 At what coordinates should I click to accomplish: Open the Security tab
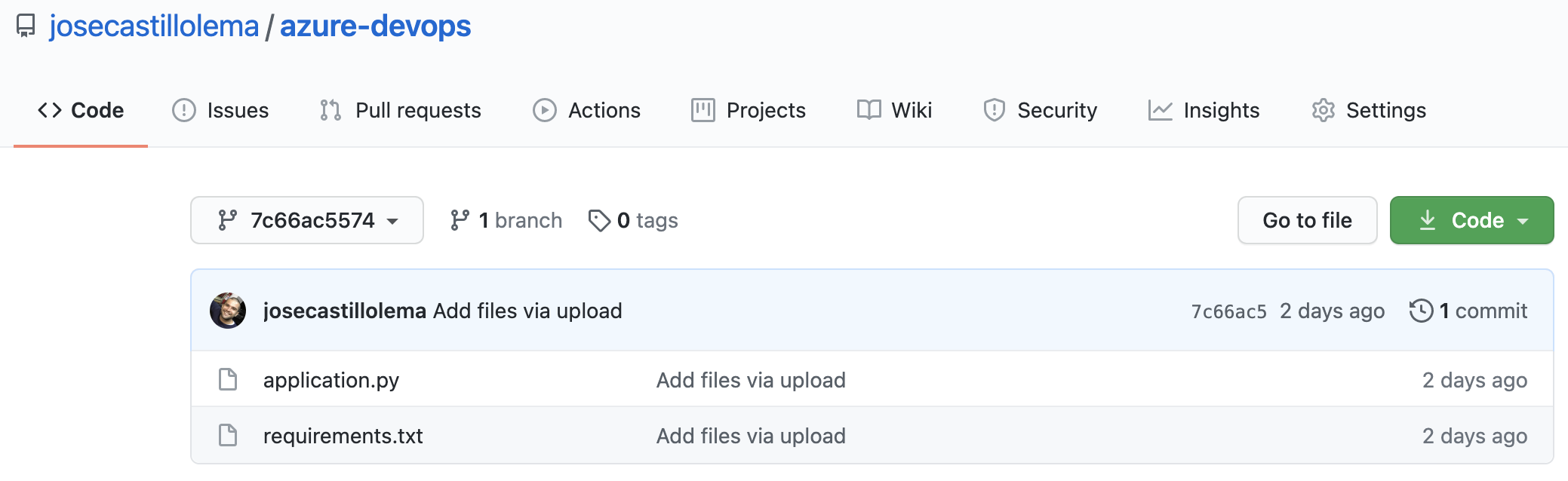point(1040,110)
